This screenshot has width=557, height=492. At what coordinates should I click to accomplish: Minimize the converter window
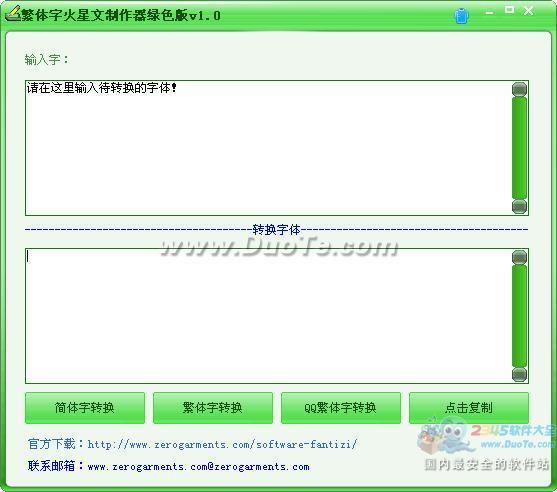(x=490, y=12)
